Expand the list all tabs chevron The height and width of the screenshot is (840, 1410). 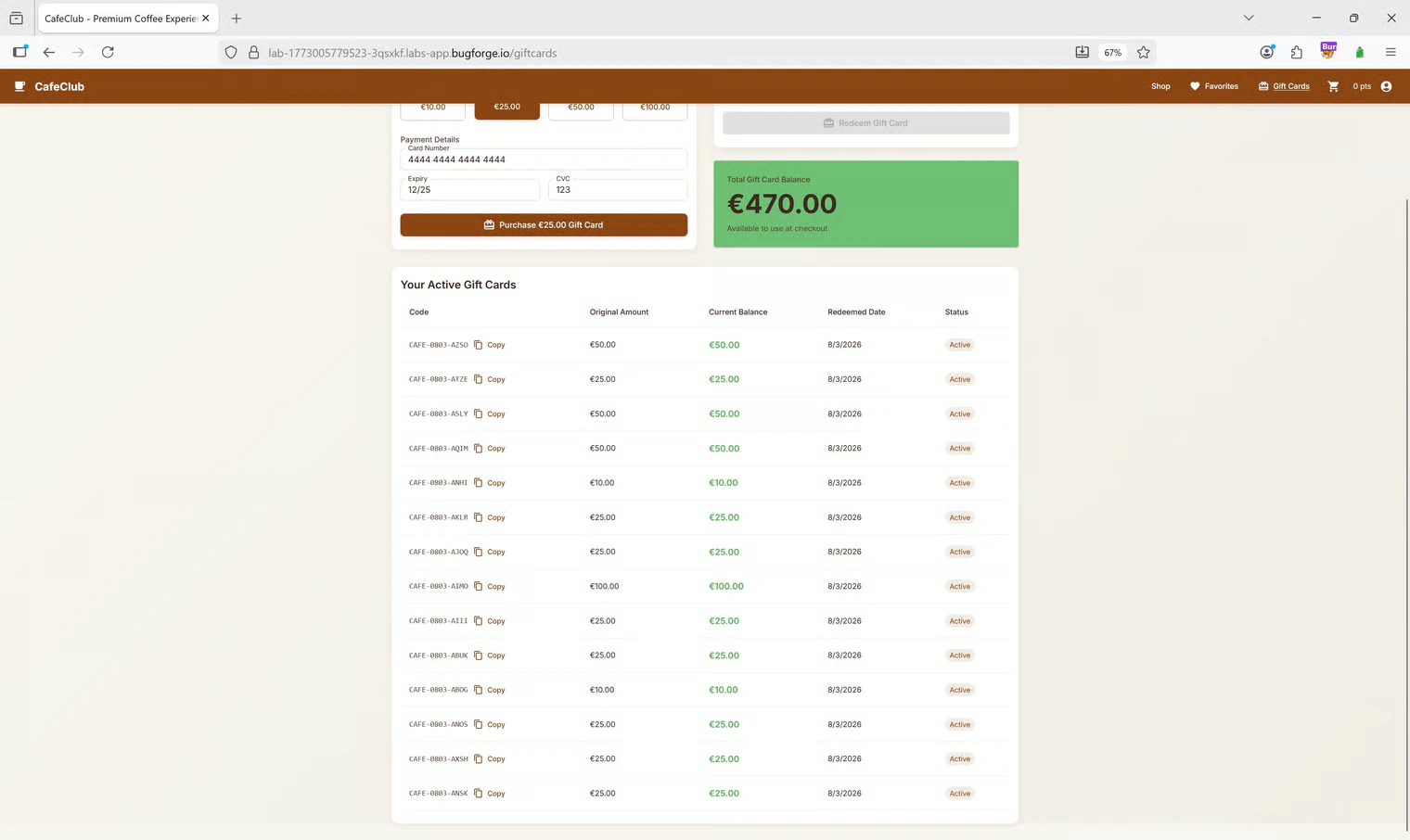point(1249,18)
